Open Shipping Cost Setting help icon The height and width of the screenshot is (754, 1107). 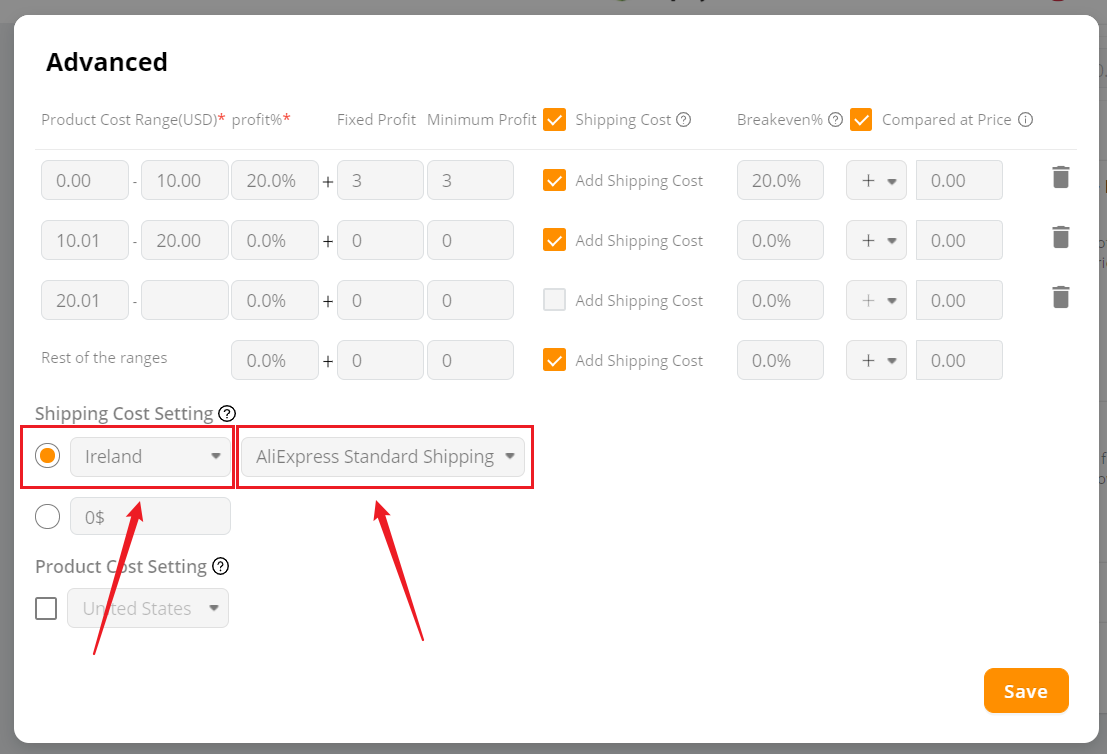coord(227,413)
